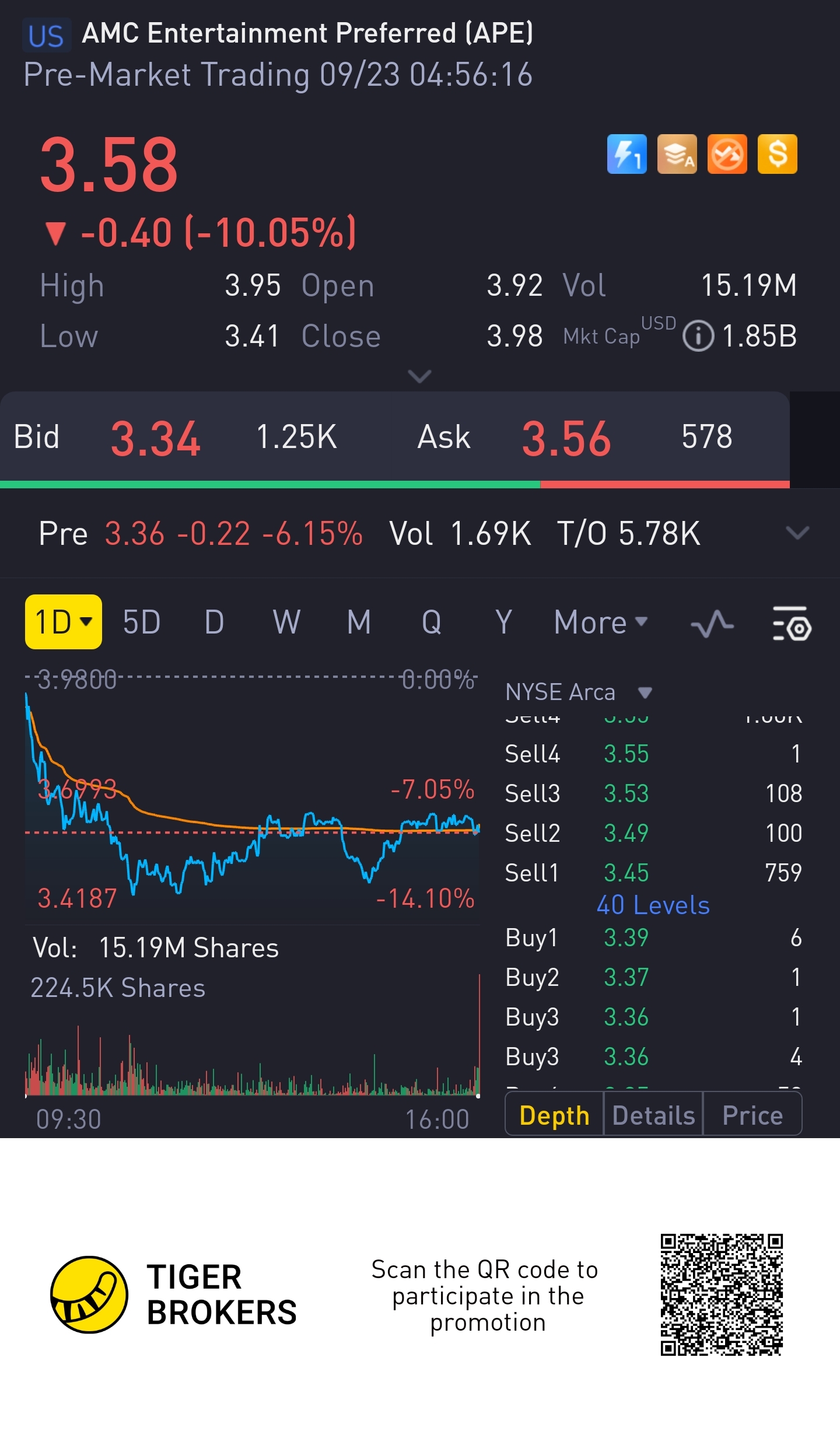
Task: Switch chart to W weekly period
Action: click(x=286, y=622)
